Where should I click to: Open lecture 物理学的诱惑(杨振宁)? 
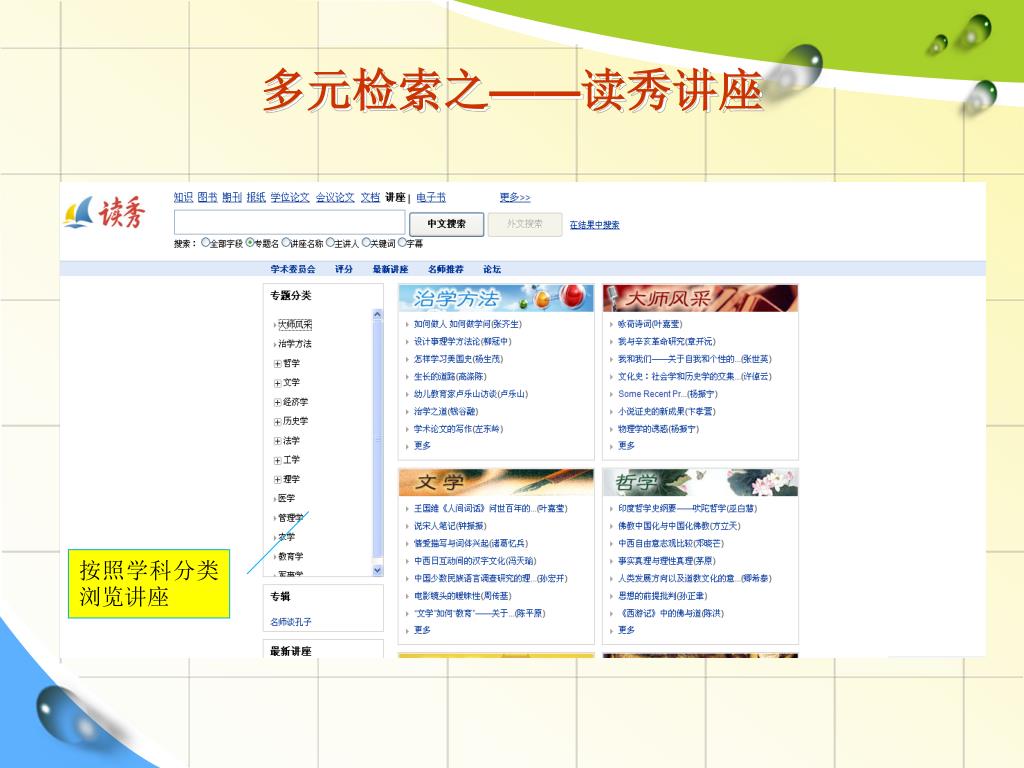[658, 429]
